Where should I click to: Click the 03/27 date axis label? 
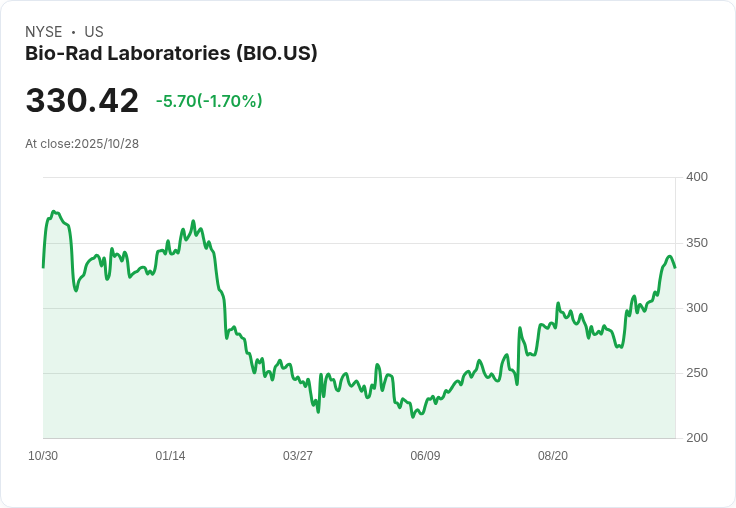(298, 456)
